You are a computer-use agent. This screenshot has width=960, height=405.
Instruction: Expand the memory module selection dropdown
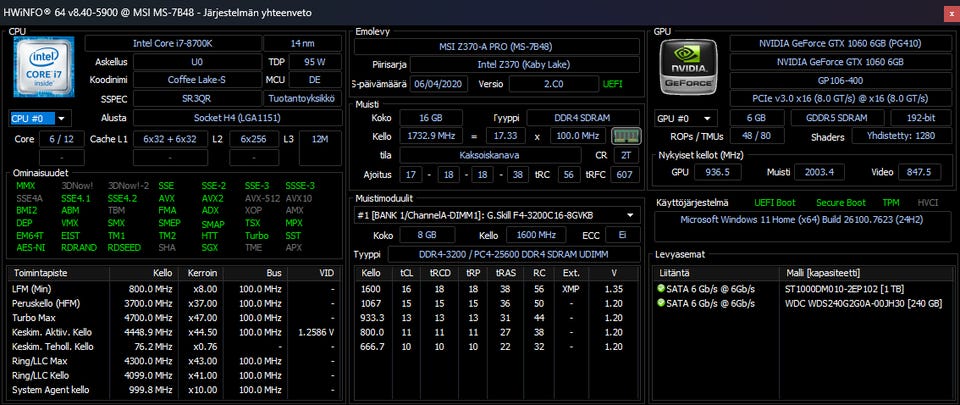[x=630, y=215]
